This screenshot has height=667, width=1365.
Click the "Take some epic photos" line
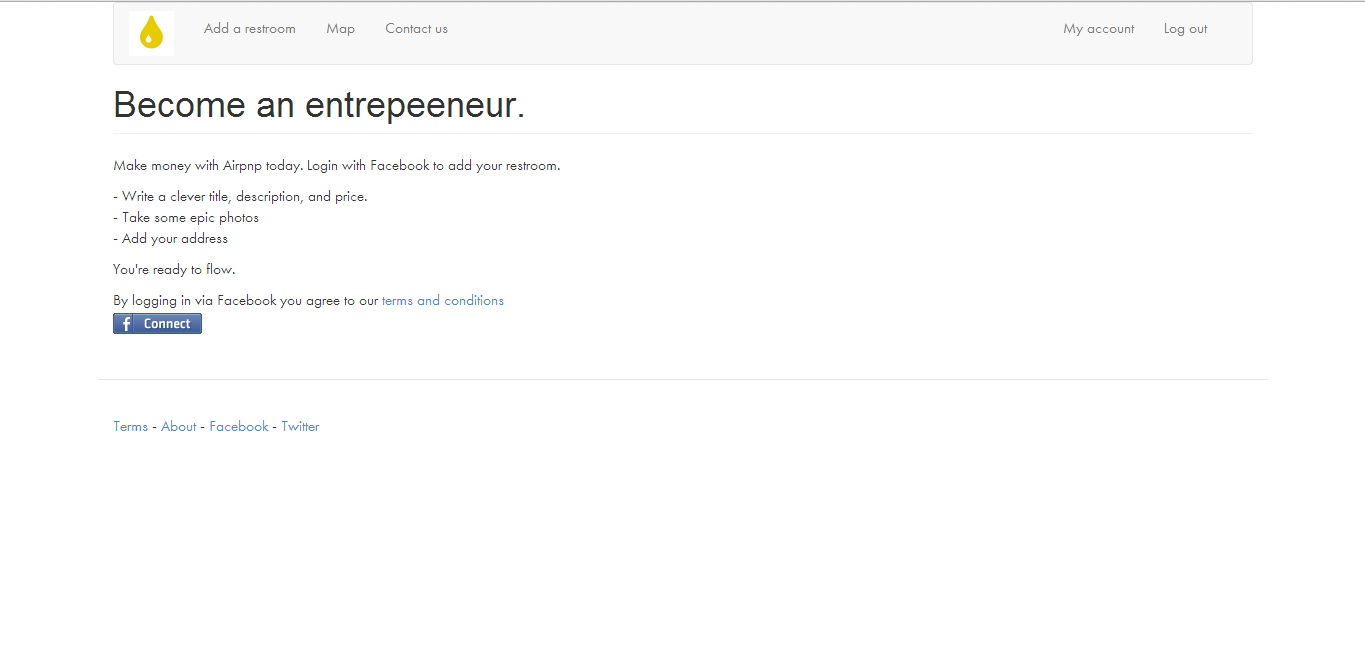coord(186,218)
